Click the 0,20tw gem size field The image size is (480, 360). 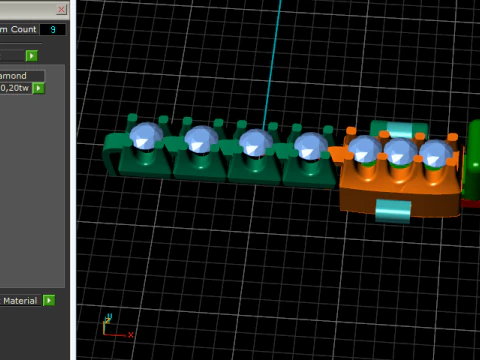16,88
